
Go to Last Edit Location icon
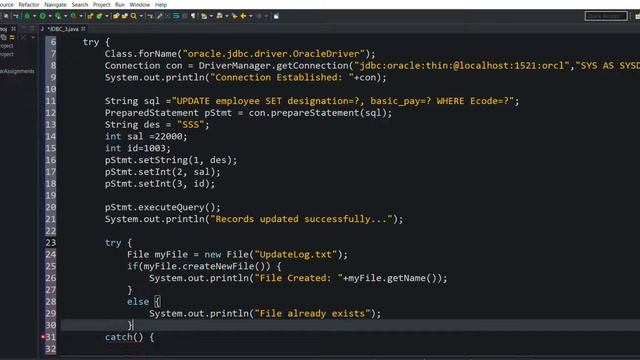(x=235, y=16)
